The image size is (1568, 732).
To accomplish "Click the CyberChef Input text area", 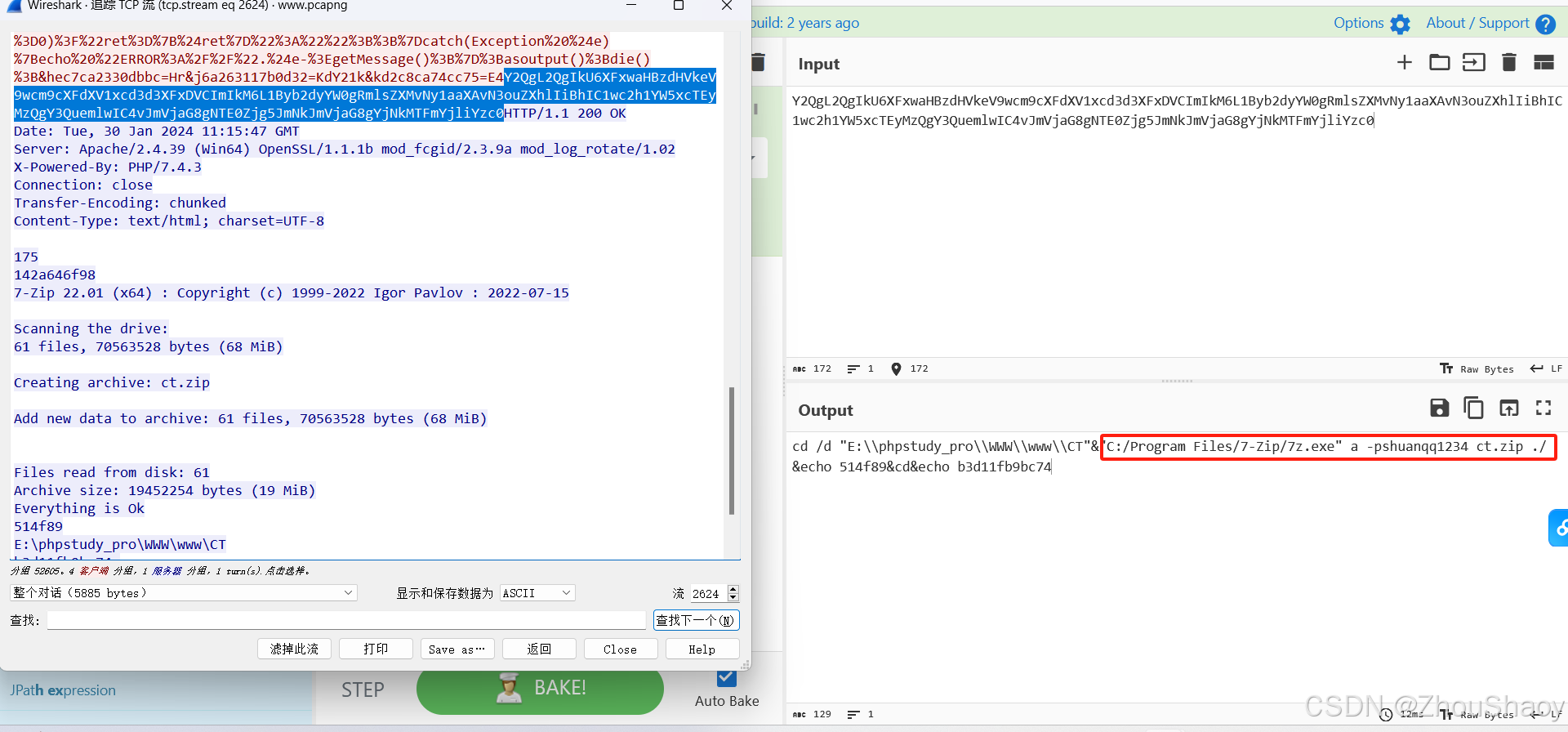I will pyautogui.click(x=1176, y=221).
